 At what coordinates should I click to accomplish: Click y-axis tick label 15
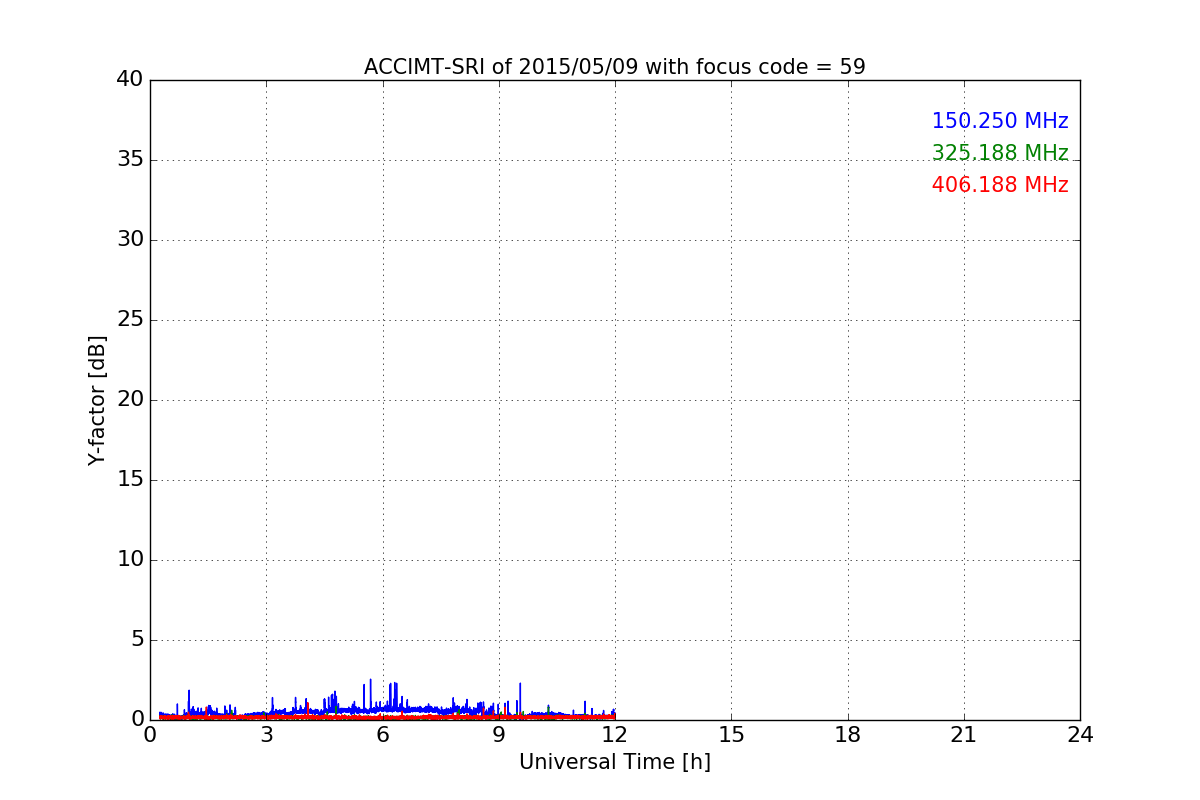[x=130, y=479]
